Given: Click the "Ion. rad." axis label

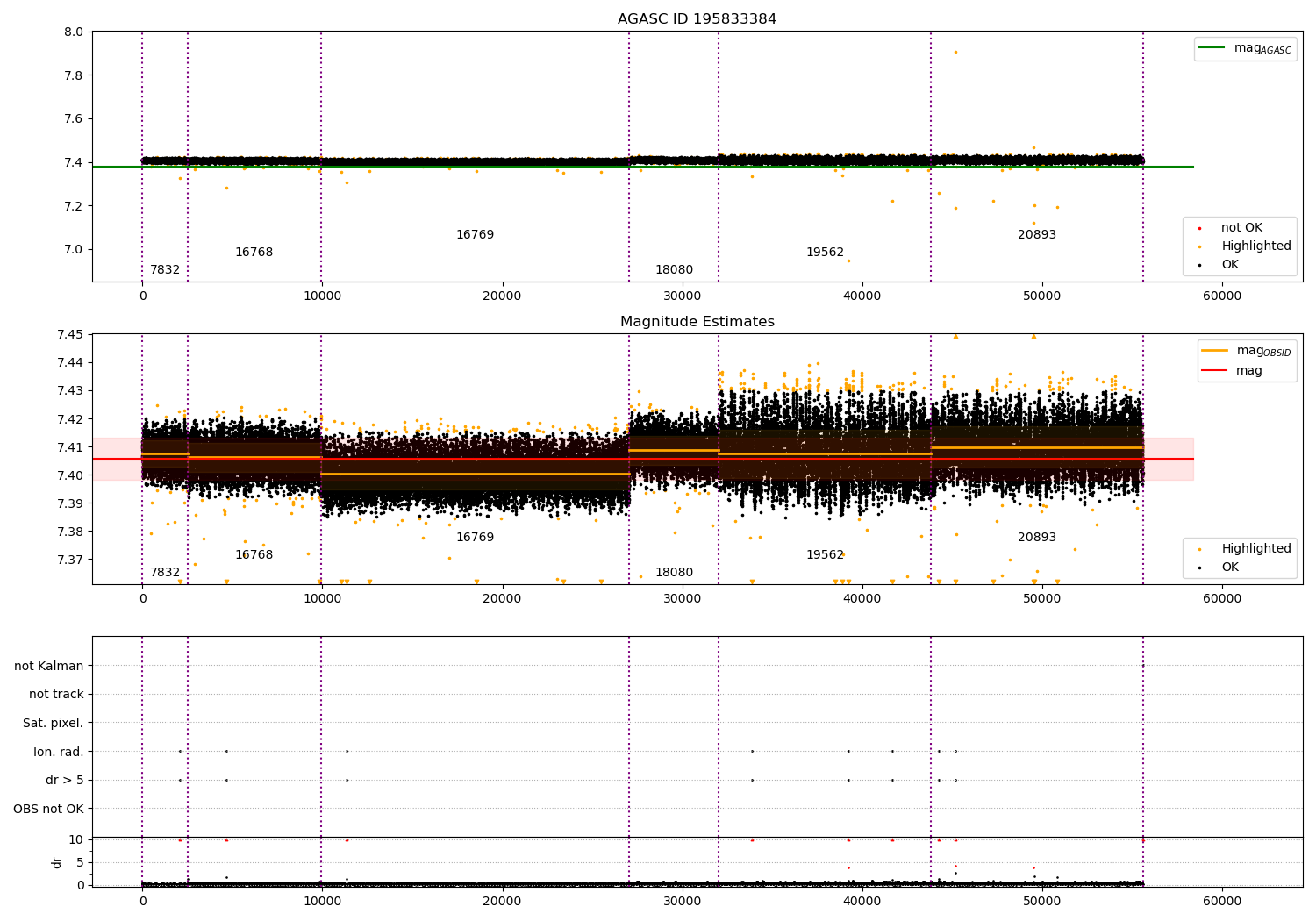Looking at the screenshot, I should [59, 752].
